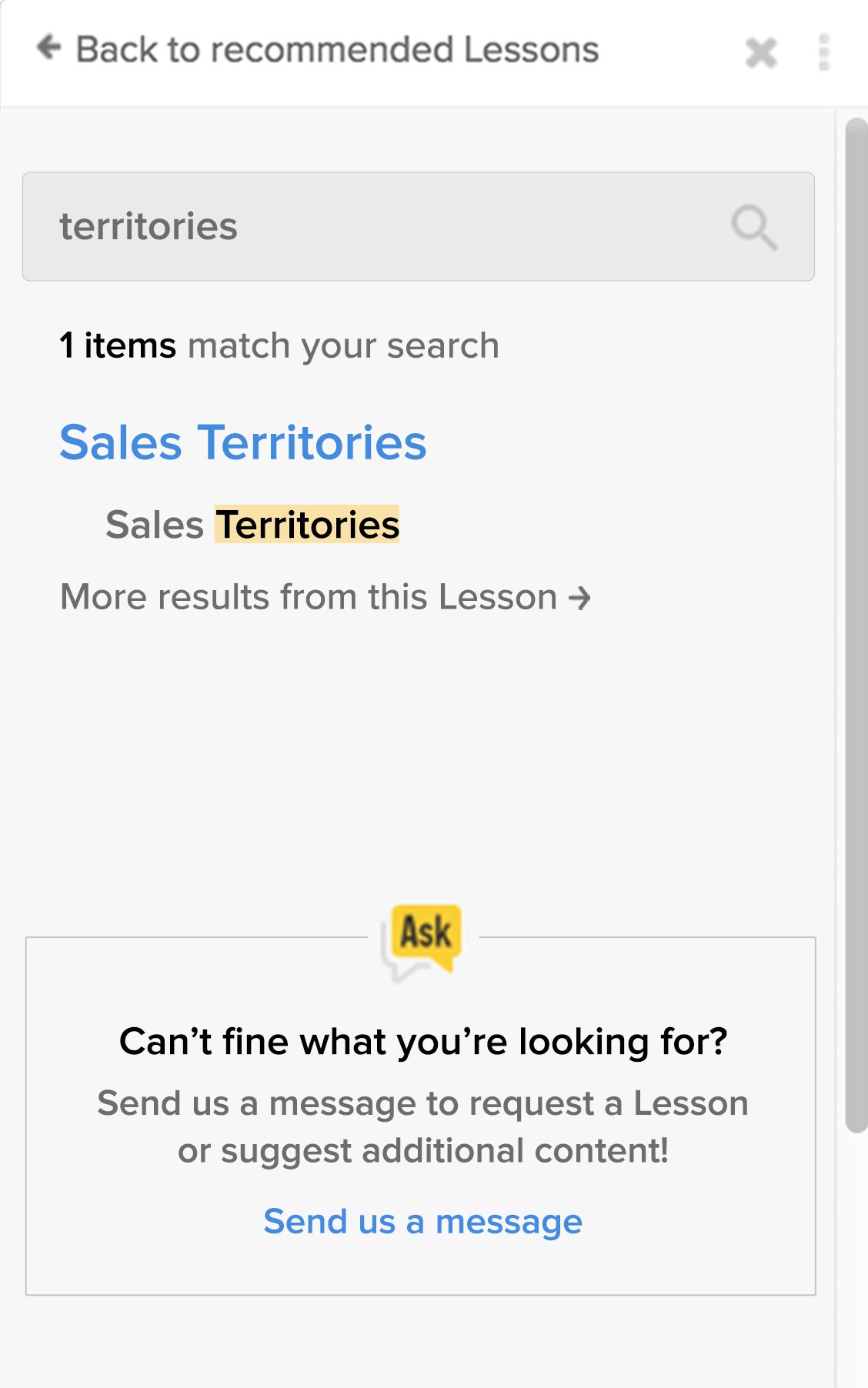Click the word 'territories' in search box
This screenshot has width=868, height=1388.
[x=149, y=226]
